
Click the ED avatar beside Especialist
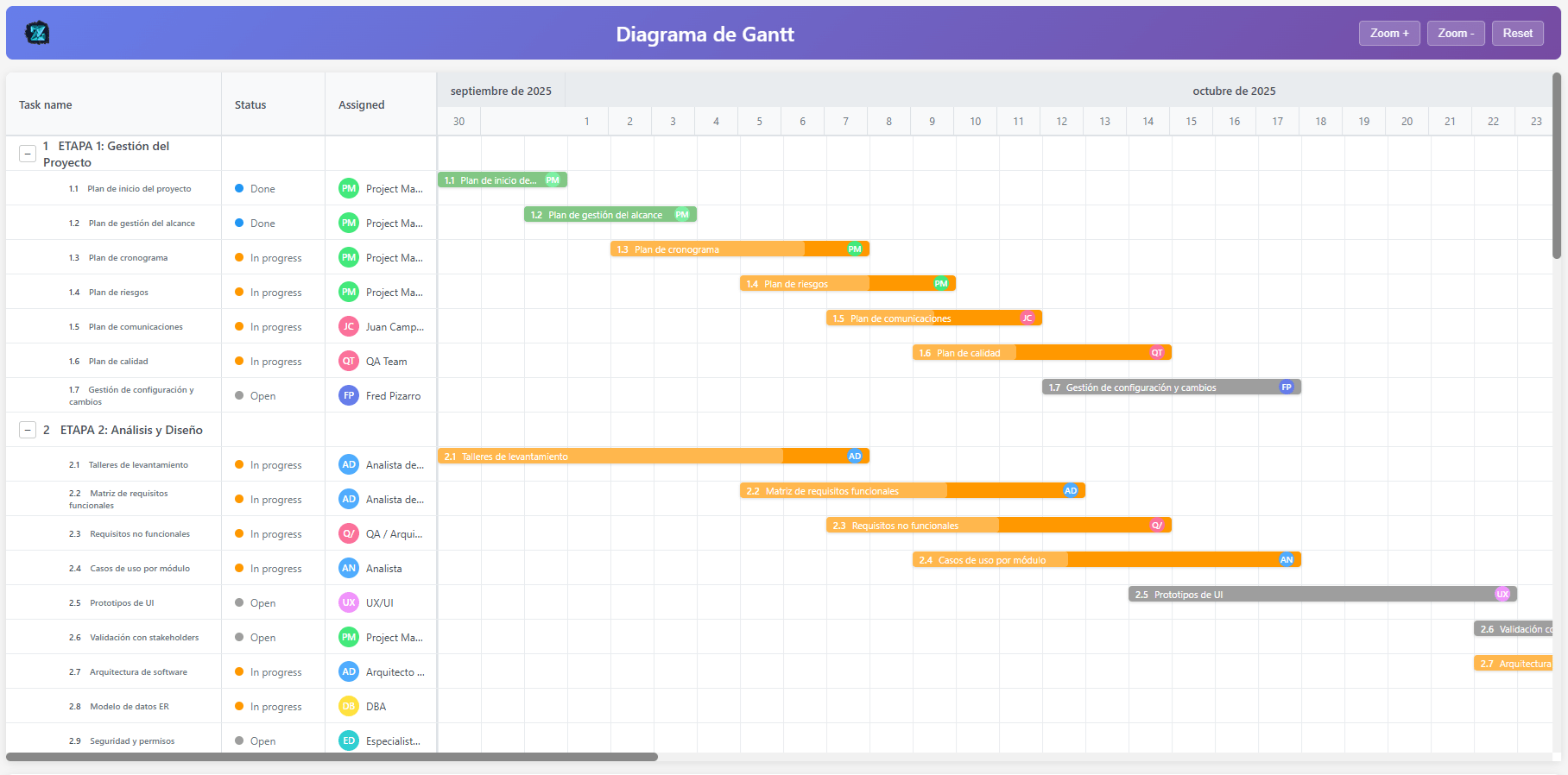tap(348, 740)
